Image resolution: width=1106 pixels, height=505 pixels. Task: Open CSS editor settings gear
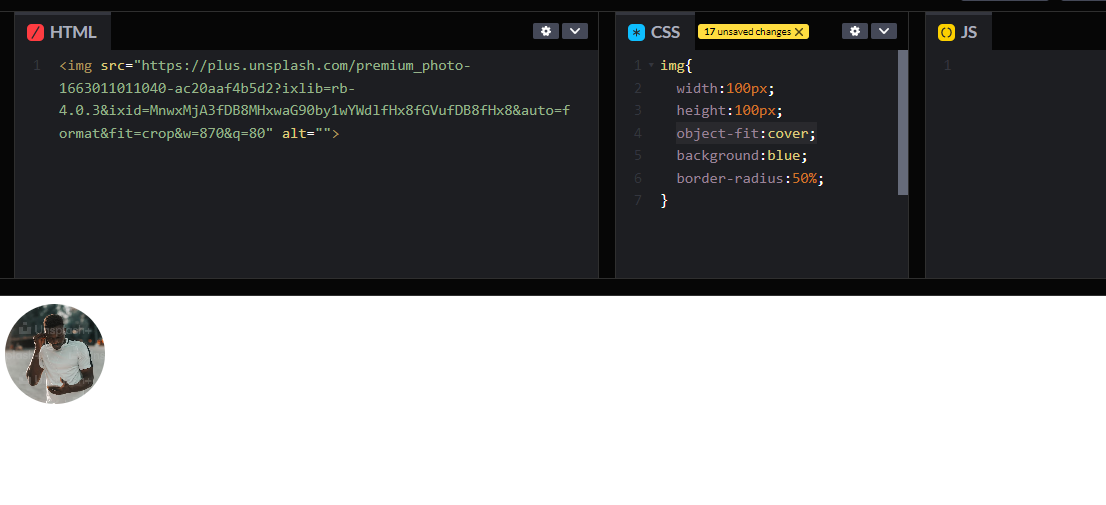(x=854, y=31)
